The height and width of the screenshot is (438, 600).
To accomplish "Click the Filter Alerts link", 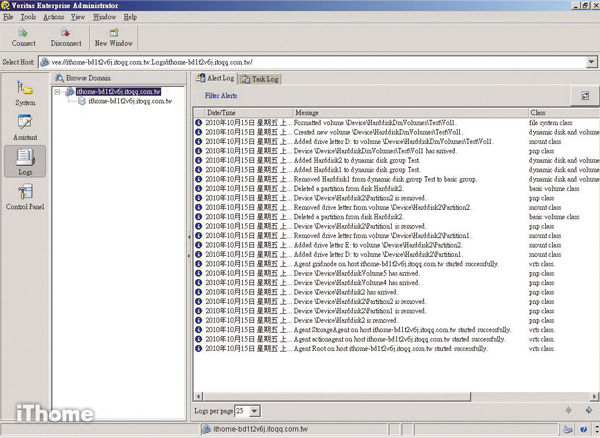I will (222, 95).
